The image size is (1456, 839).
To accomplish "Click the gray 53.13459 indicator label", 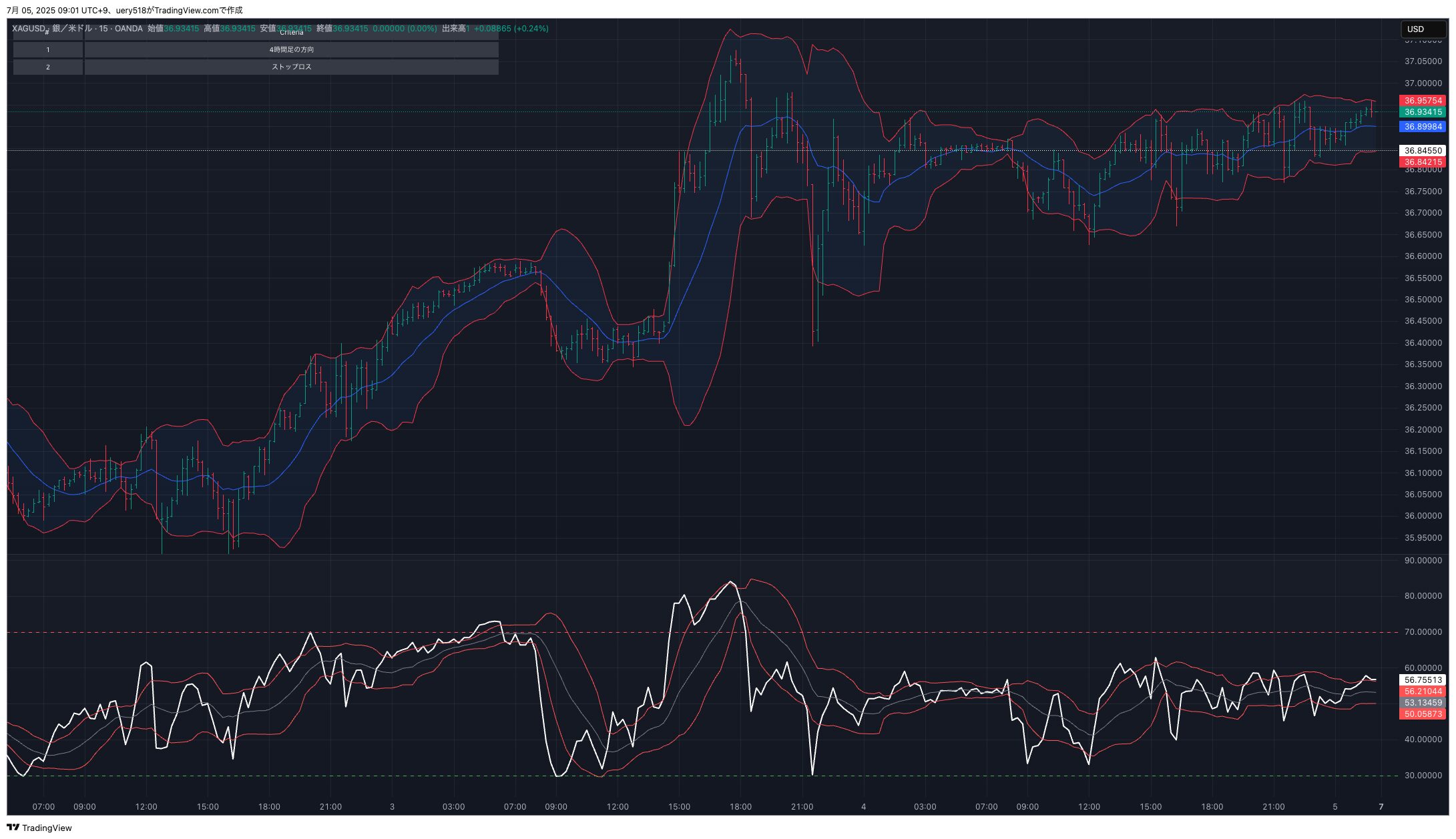I will pos(1422,703).
